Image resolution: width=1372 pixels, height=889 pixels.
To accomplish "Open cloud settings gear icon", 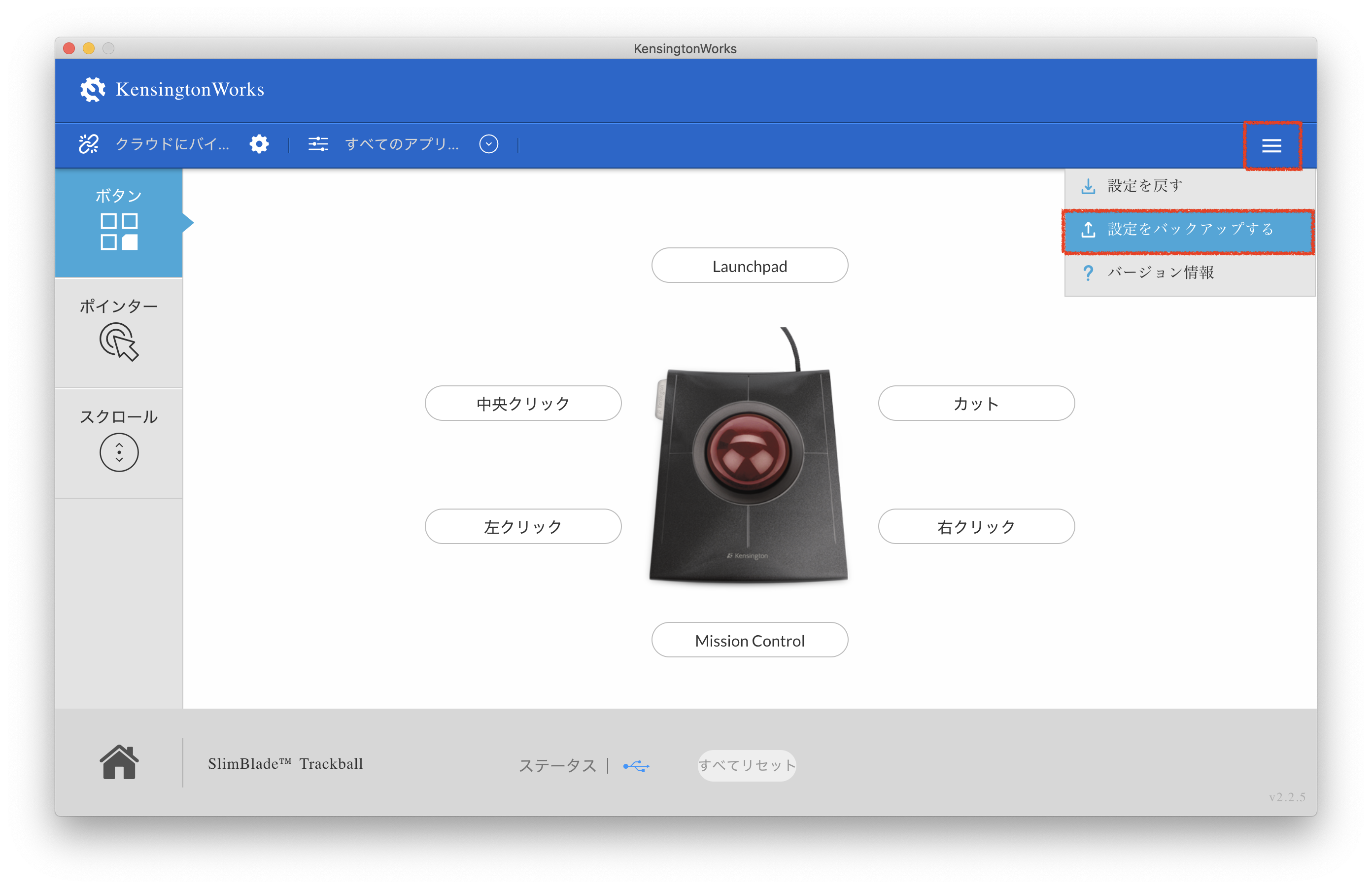I will (x=259, y=144).
